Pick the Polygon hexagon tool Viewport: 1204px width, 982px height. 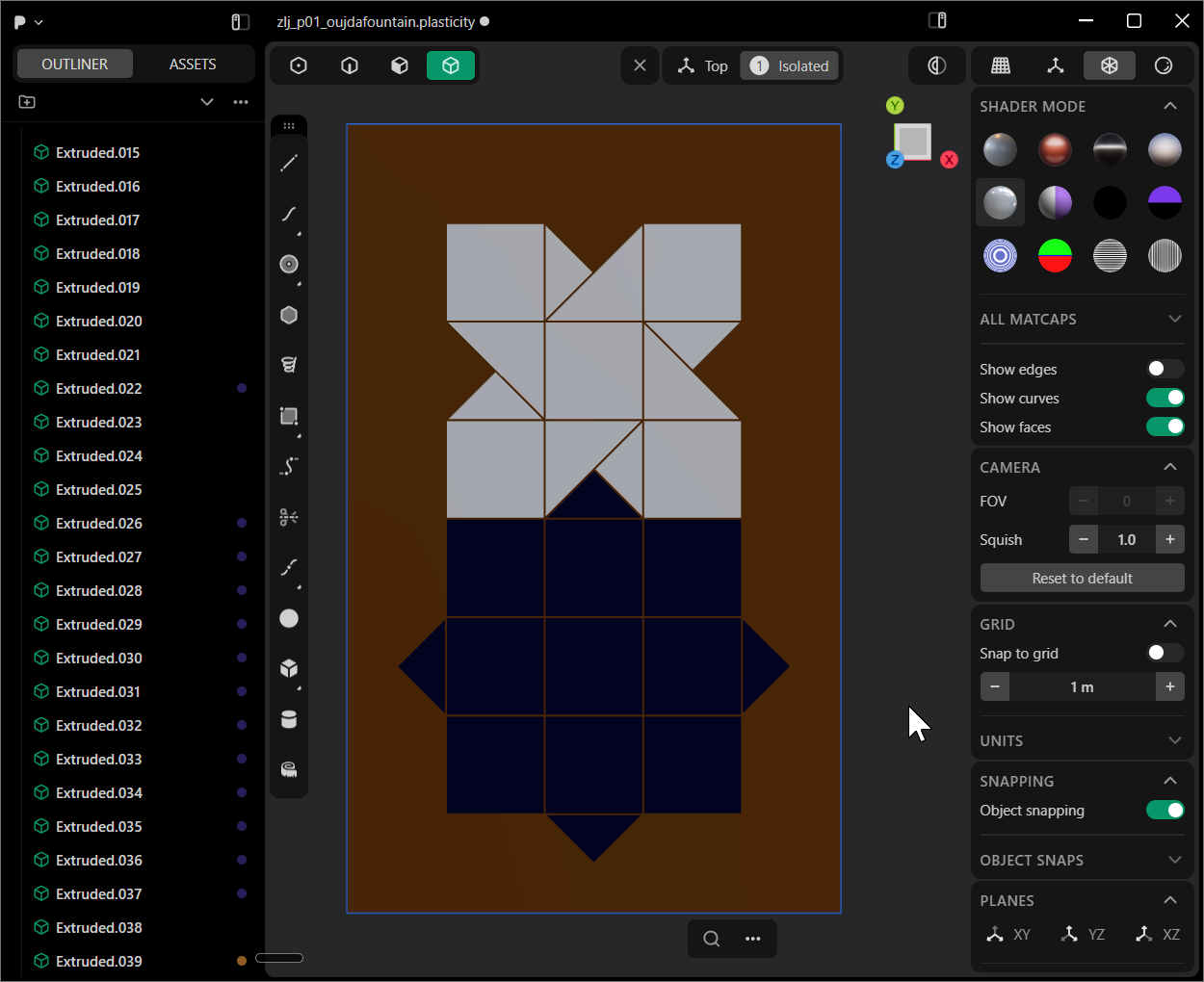pos(289,316)
